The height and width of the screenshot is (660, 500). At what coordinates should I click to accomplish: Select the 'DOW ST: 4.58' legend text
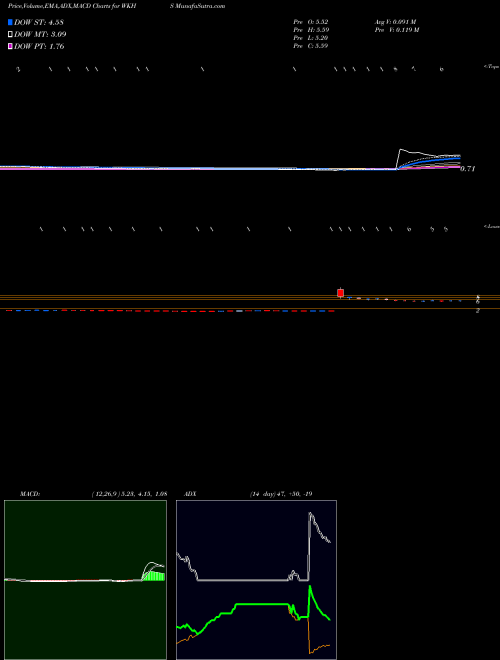[x=39, y=22]
